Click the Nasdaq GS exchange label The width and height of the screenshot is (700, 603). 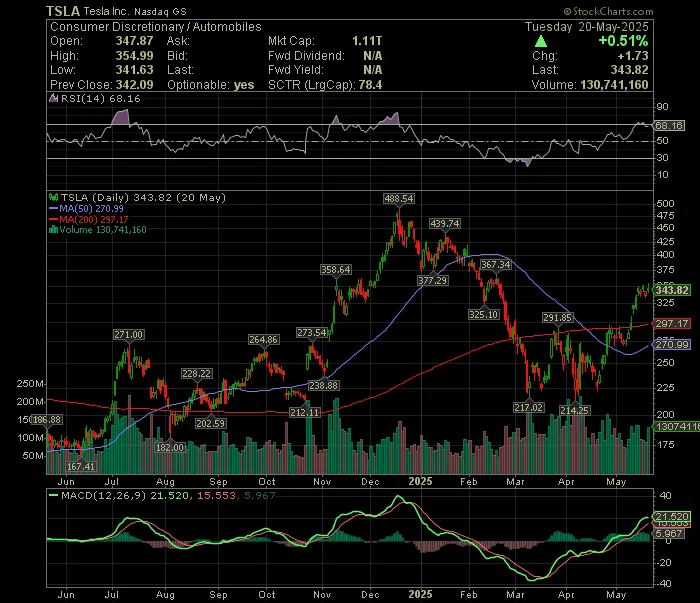(x=160, y=12)
